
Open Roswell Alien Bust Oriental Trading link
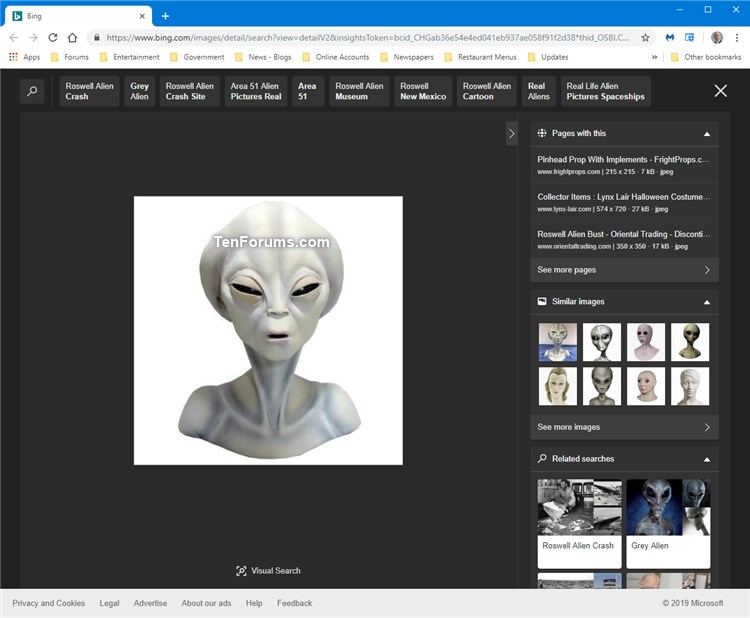[x=624, y=240]
